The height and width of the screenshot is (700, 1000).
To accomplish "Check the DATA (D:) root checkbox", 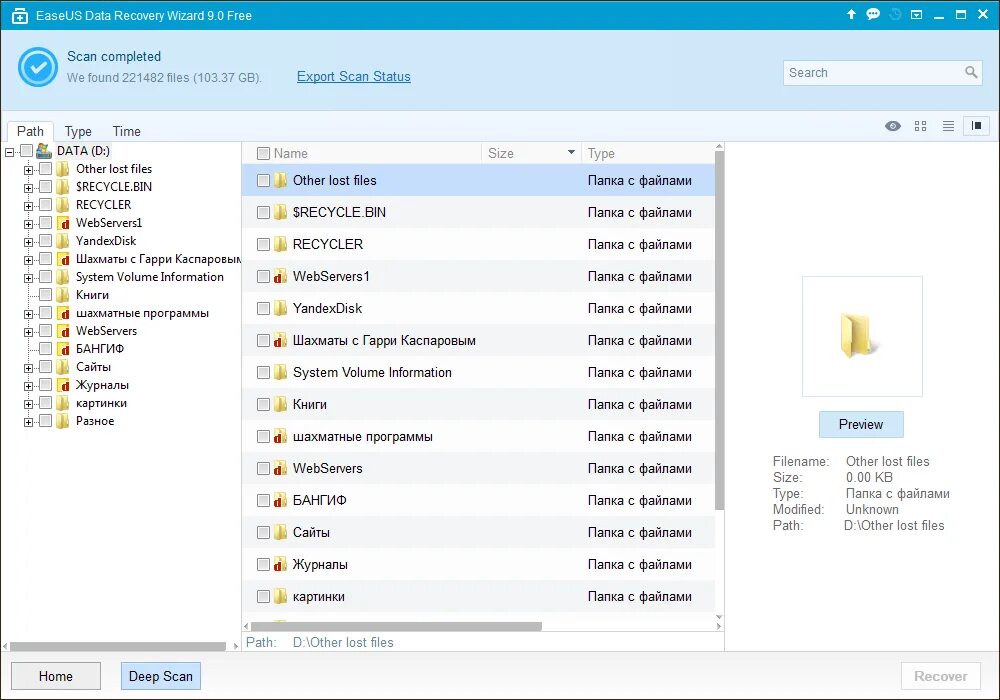I will pos(26,150).
